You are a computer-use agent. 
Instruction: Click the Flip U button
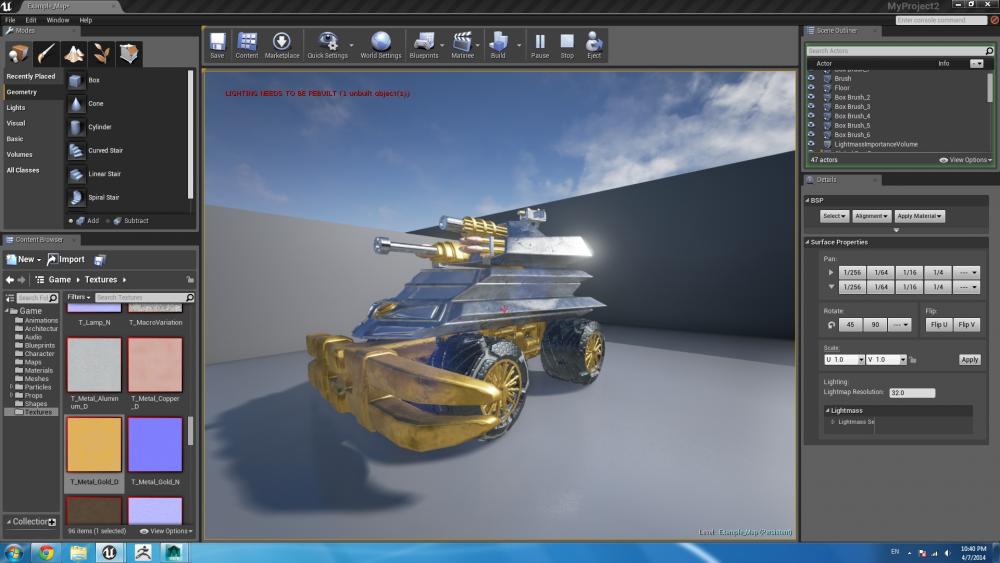coord(939,325)
